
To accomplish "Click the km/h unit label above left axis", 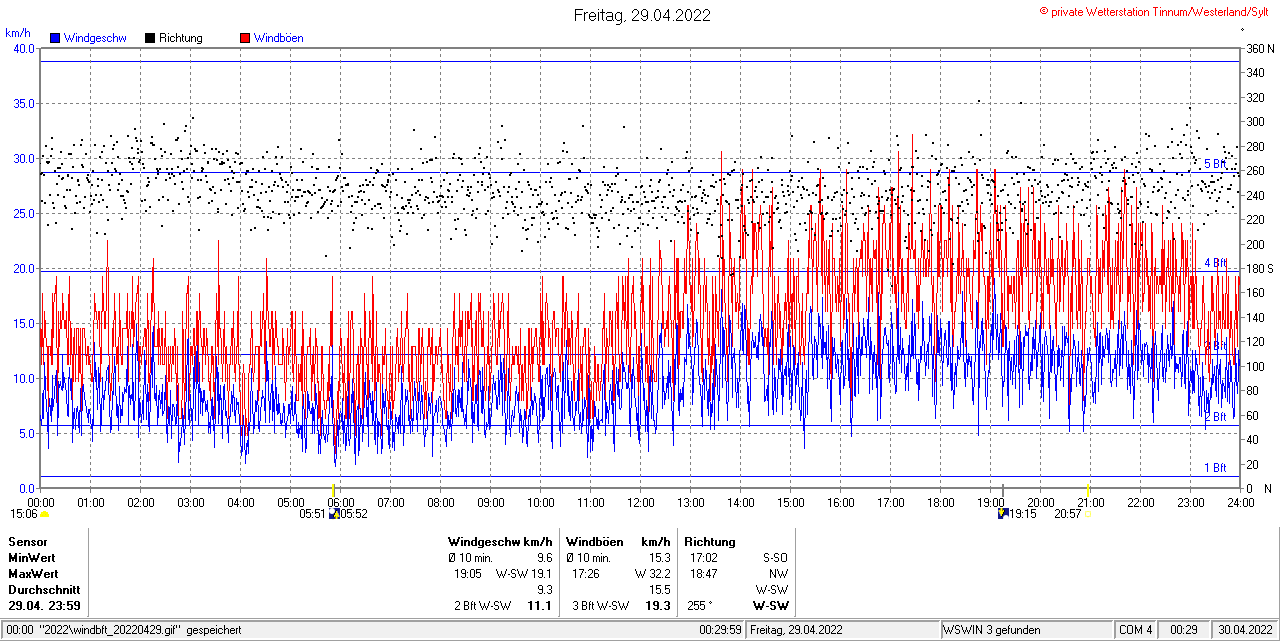I will click(18, 33).
